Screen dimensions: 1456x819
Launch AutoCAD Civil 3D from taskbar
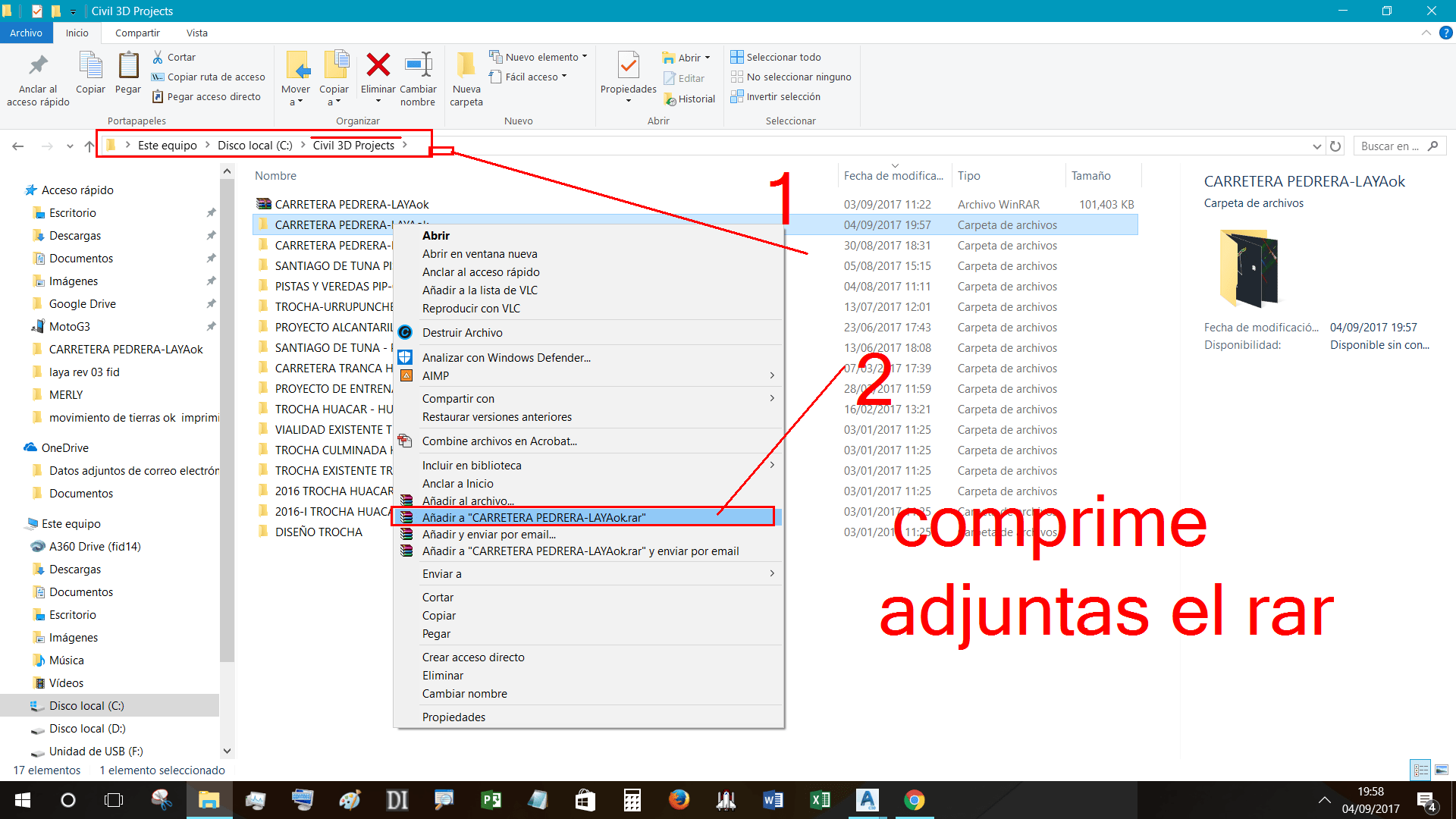tap(867, 800)
